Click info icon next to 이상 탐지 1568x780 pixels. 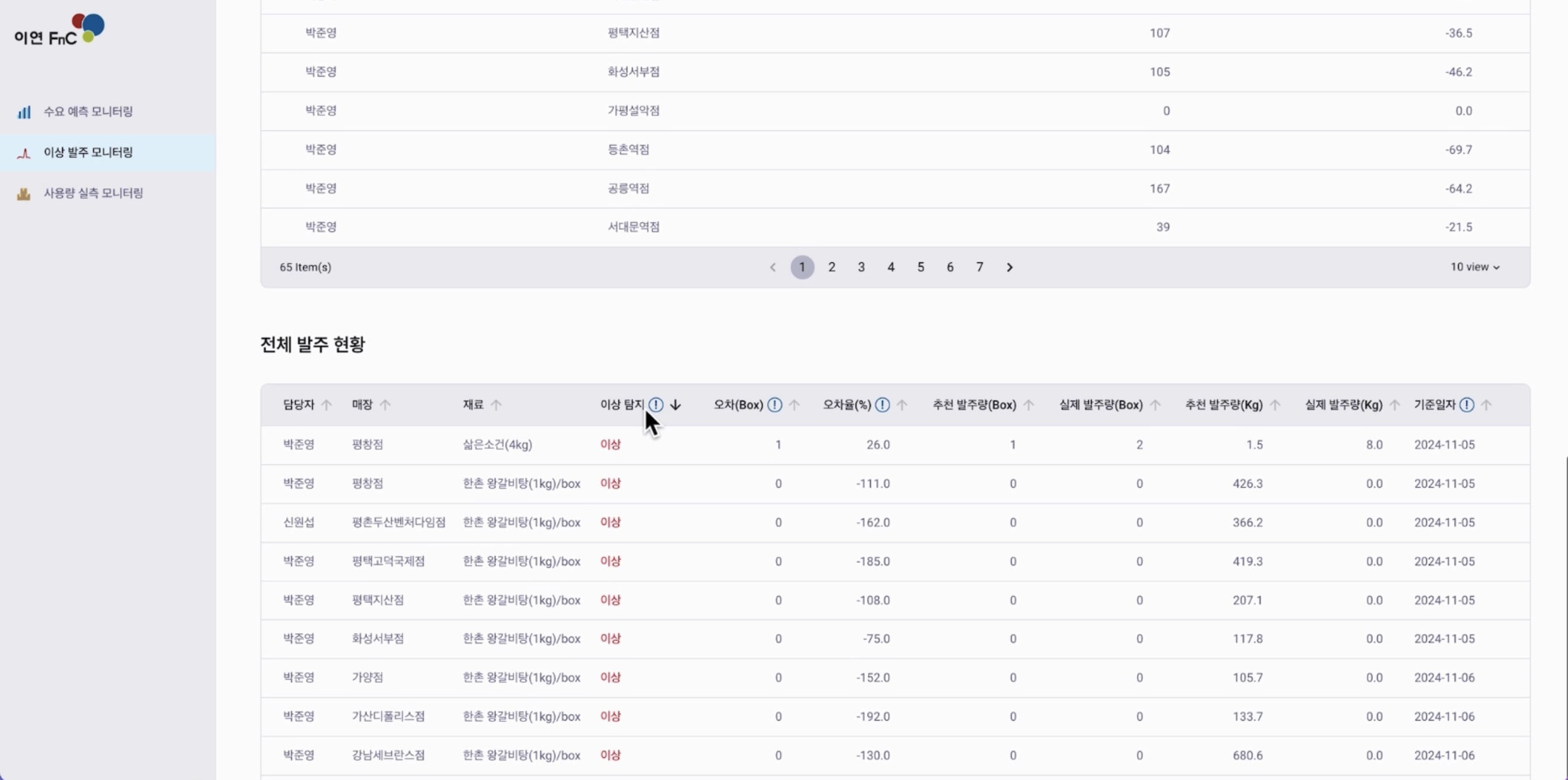[x=656, y=404]
